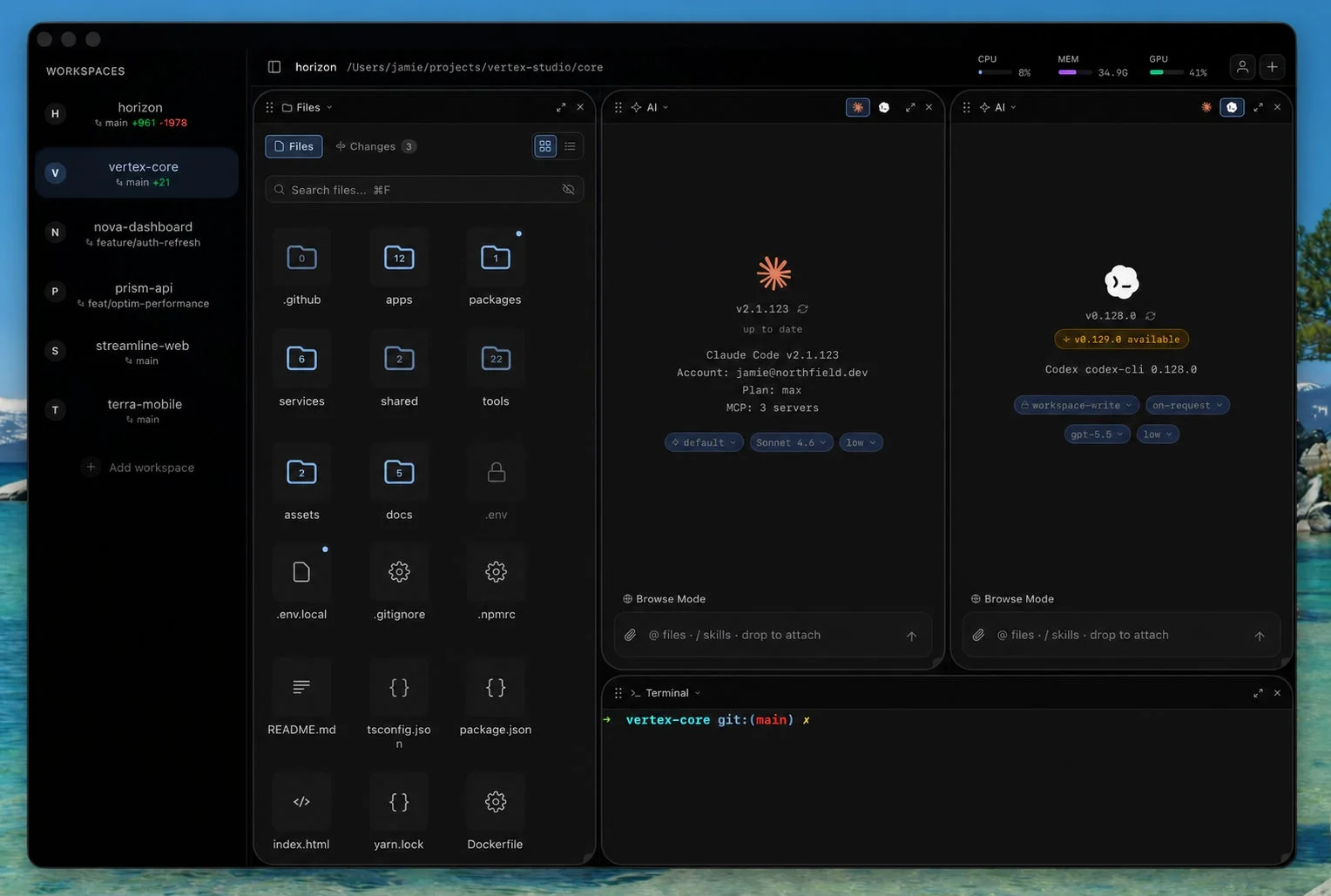Click the MEM usage meter
Screen dimensions: 1331x896
(1092, 66)
